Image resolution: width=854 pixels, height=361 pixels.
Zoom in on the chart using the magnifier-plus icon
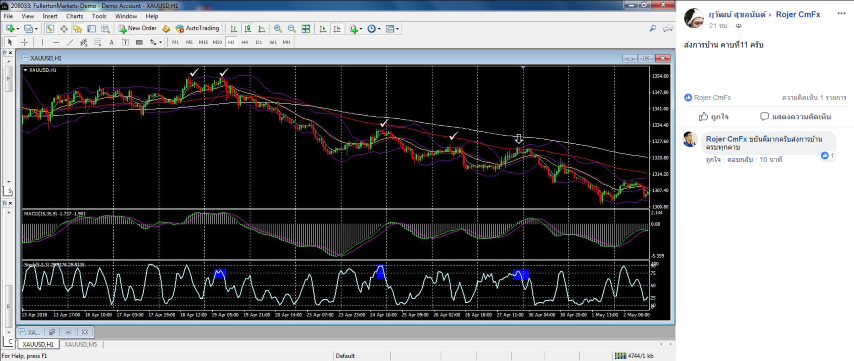click(x=278, y=28)
